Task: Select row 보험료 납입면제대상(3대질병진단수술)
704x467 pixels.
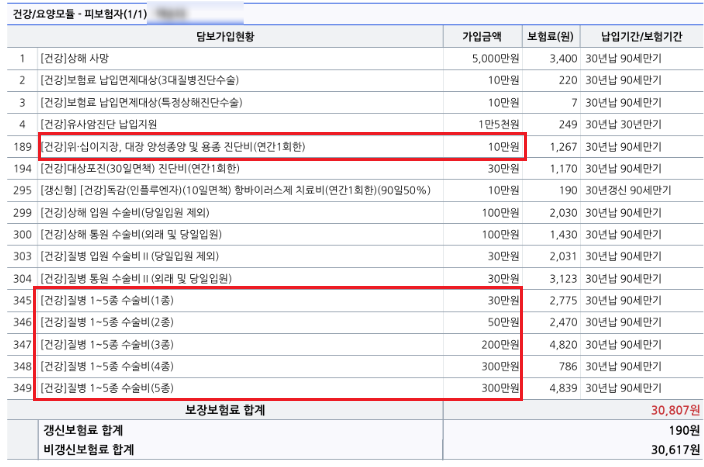Action: point(355,80)
